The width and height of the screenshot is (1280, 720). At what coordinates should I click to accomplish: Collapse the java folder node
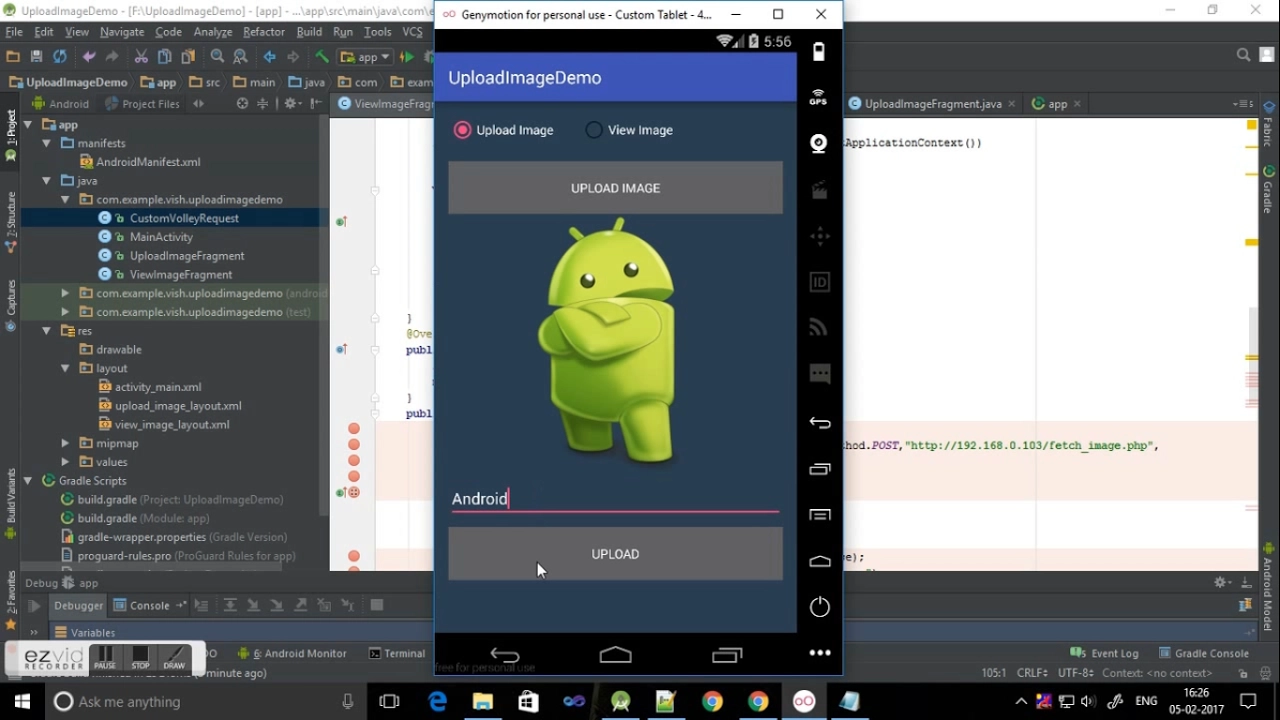[46, 181]
